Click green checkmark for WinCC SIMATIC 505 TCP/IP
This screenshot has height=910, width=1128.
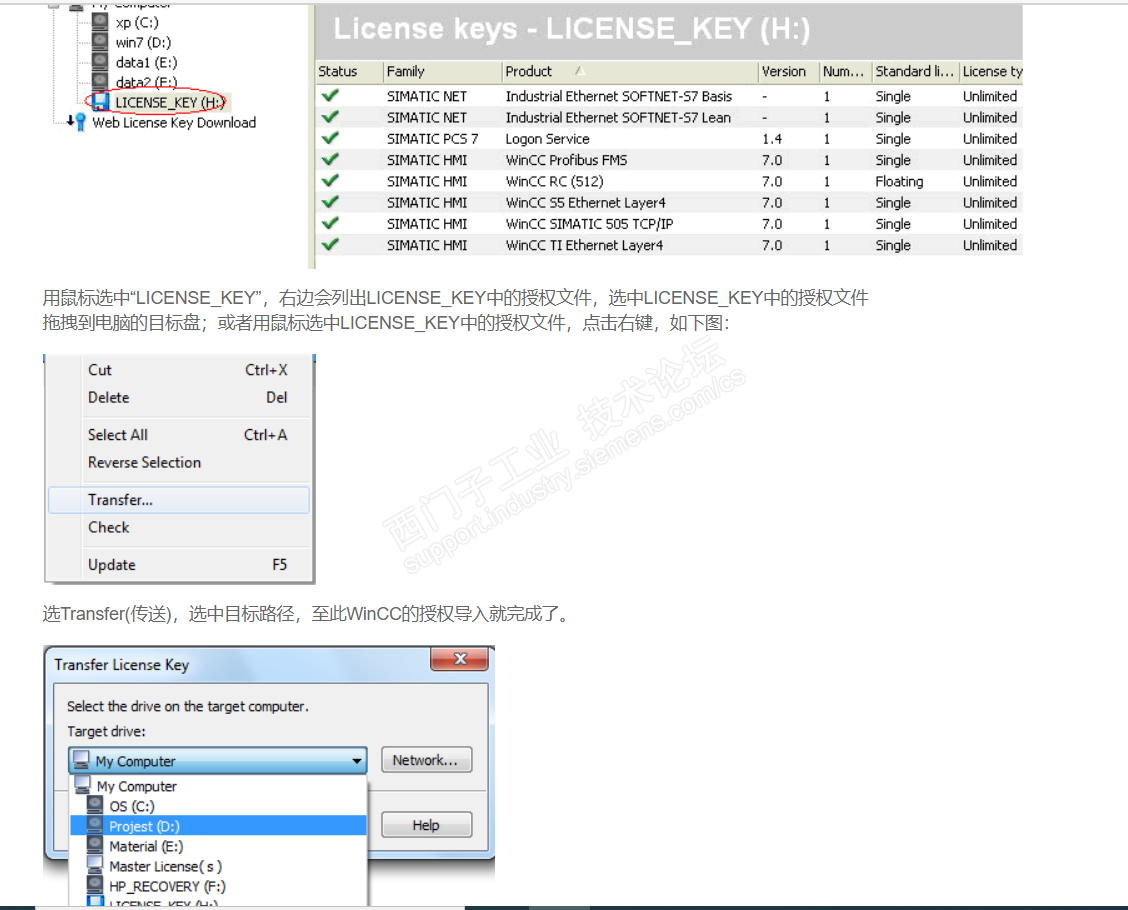pos(330,223)
